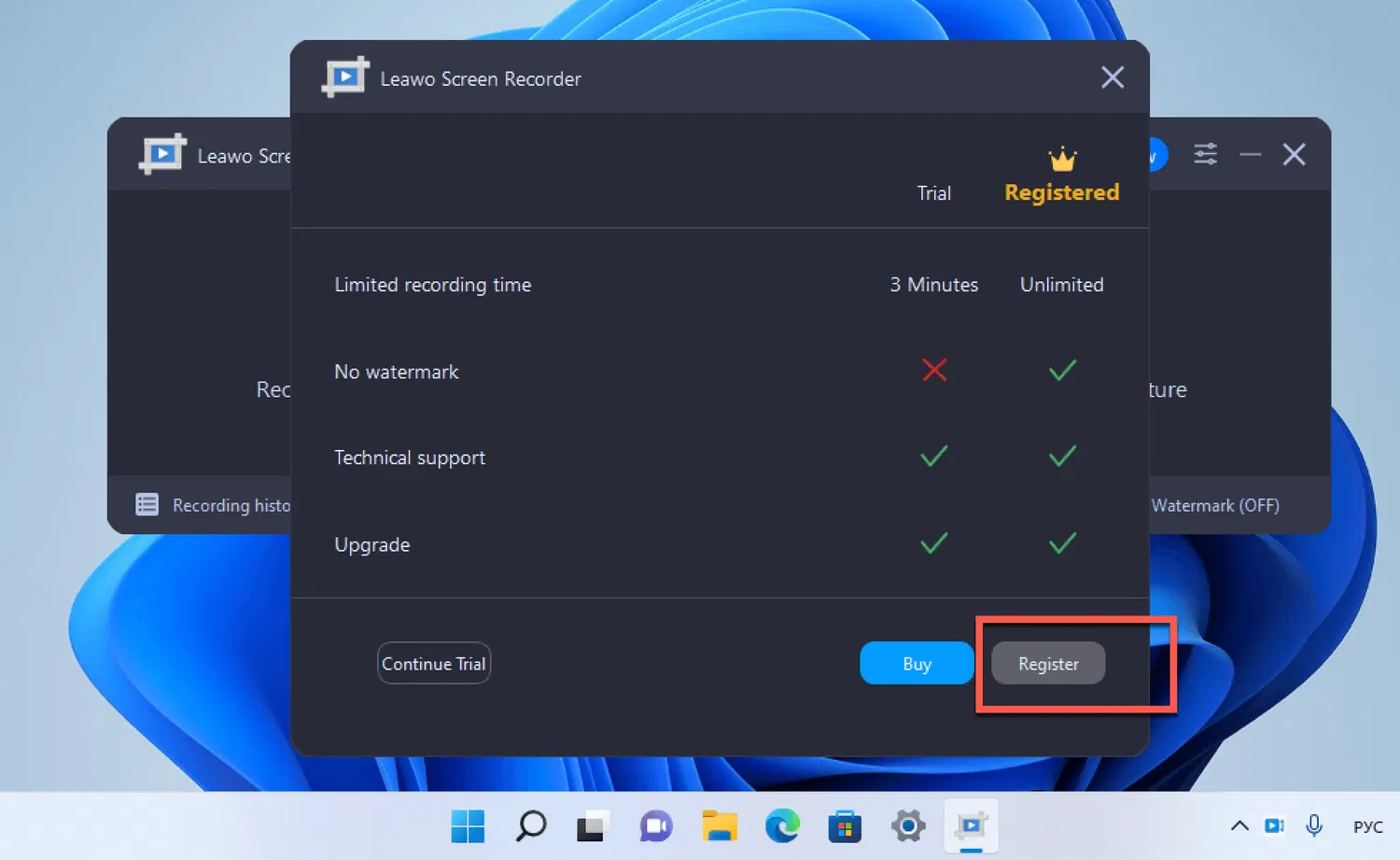Switch the РУС input language indicator

pos(1368,826)
